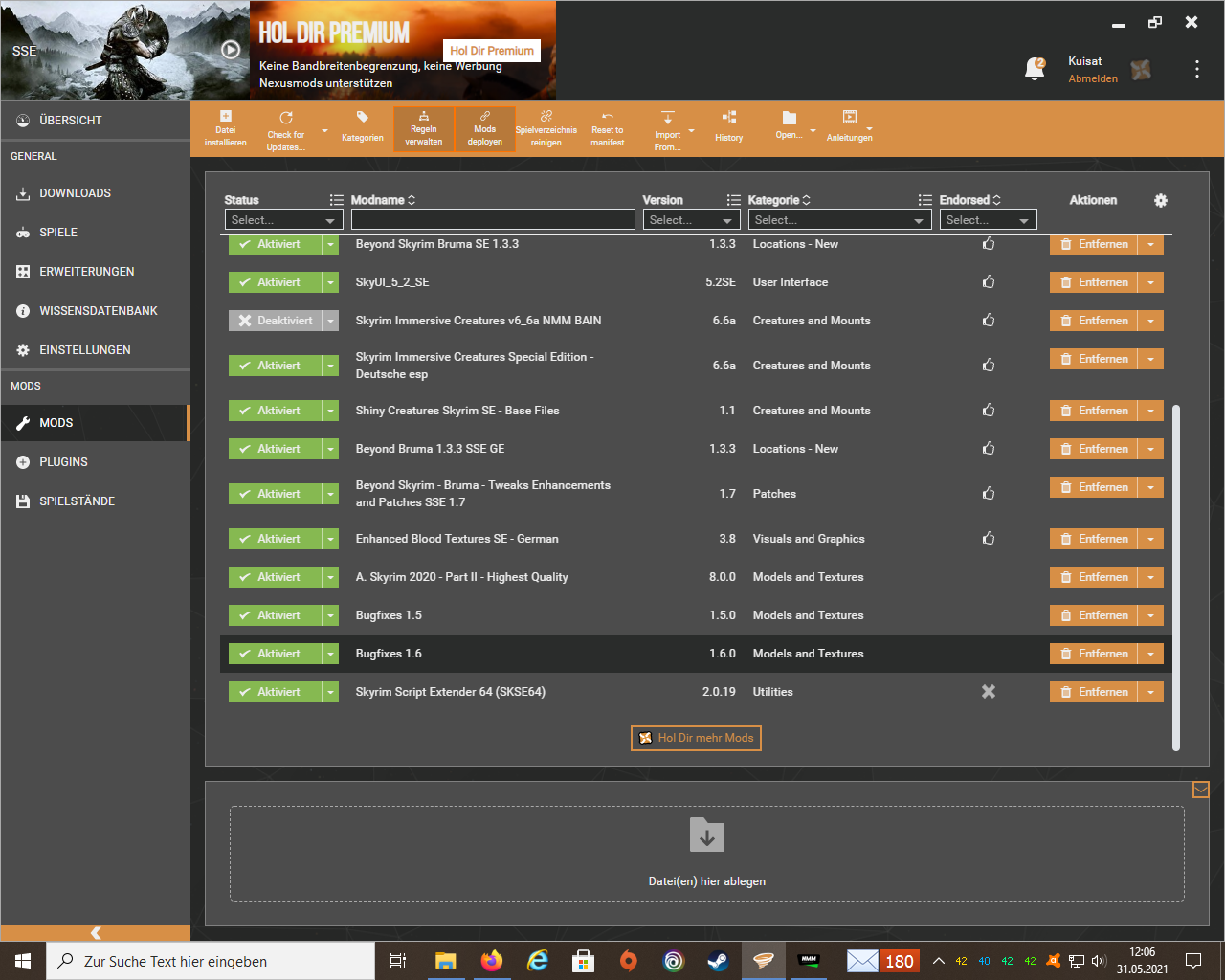Open Downloads section in sidebar

pos(75,193)
